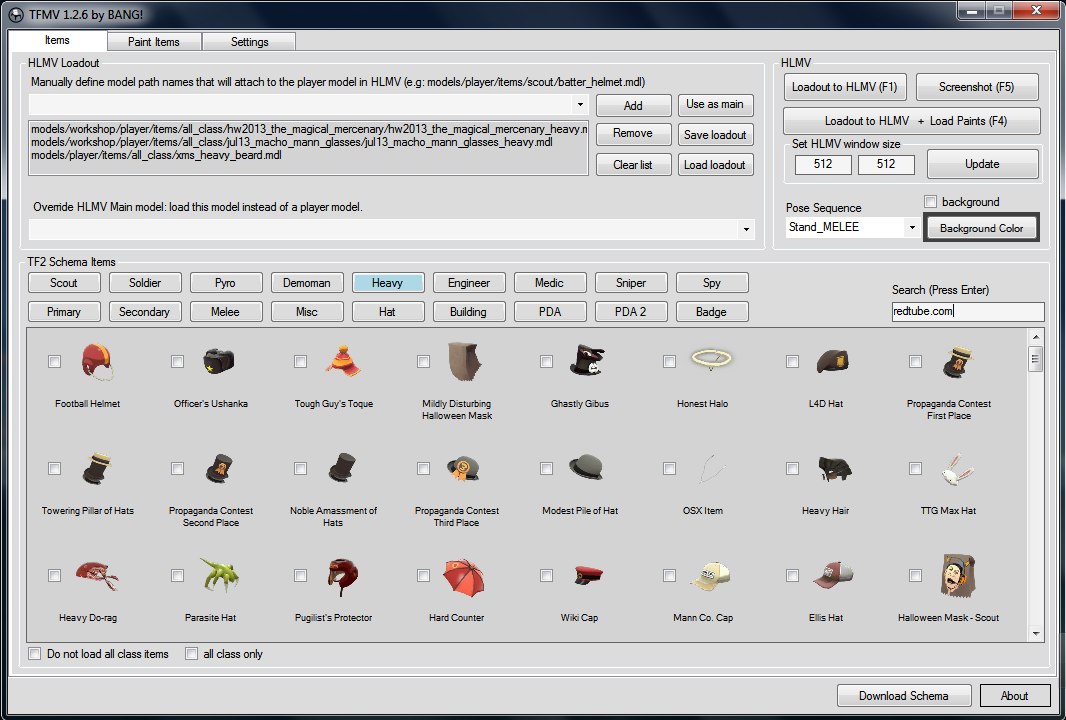Click the items list scrollbar thumb
This screenshot has height=720, width=1066.
pos(1035,358)
